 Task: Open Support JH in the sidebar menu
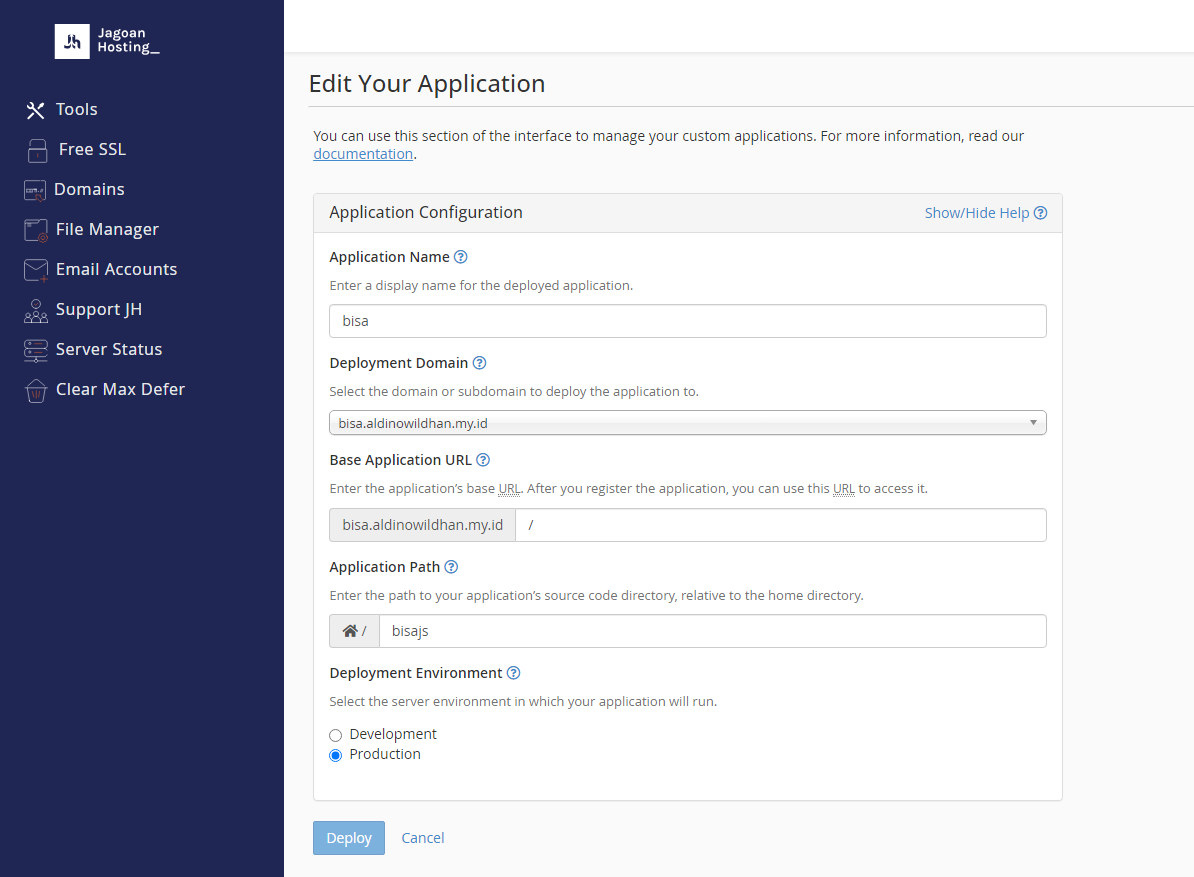[99, 310]
